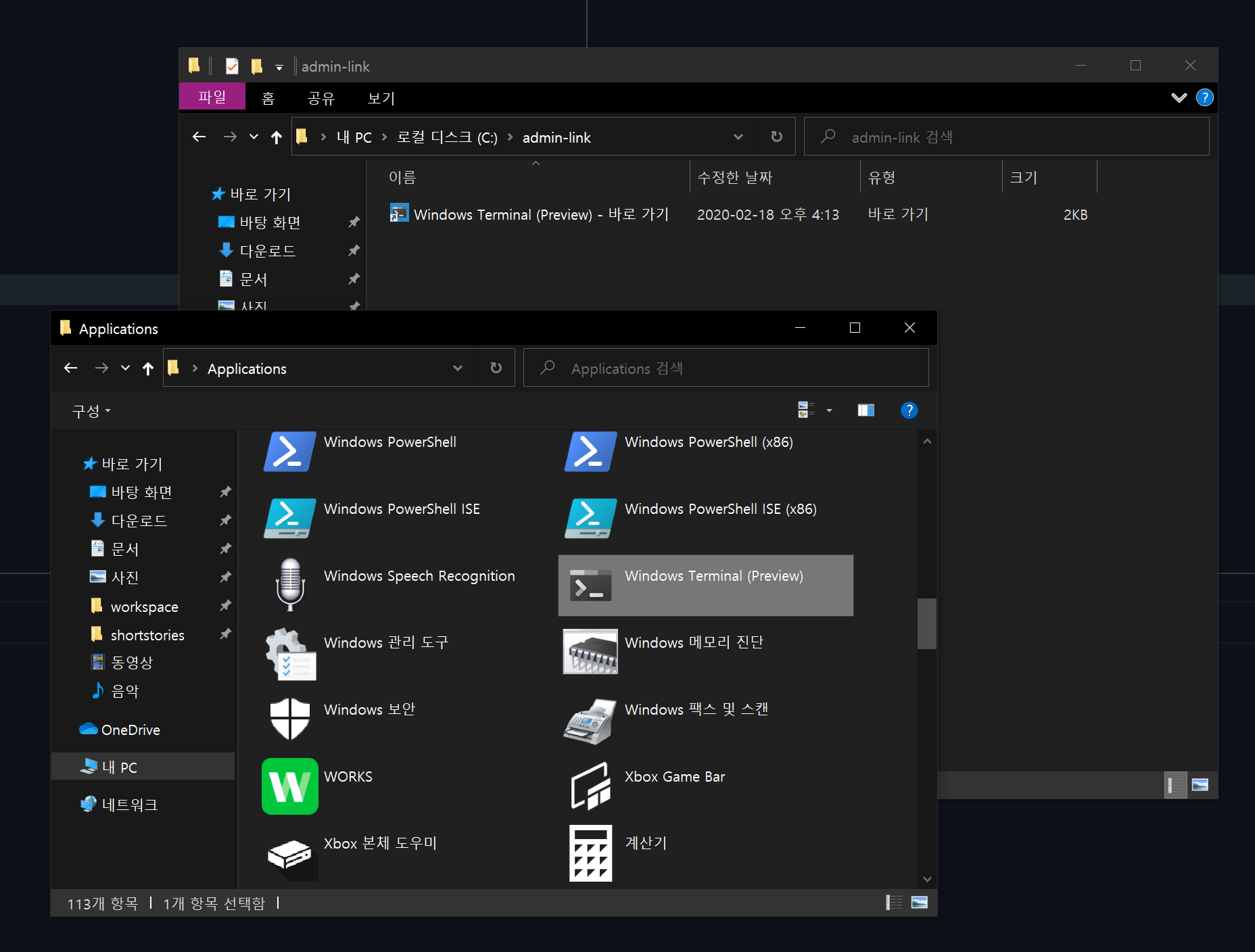
Task: Sort files by 수정한 날짜 column header
Action: coord(734,178)
